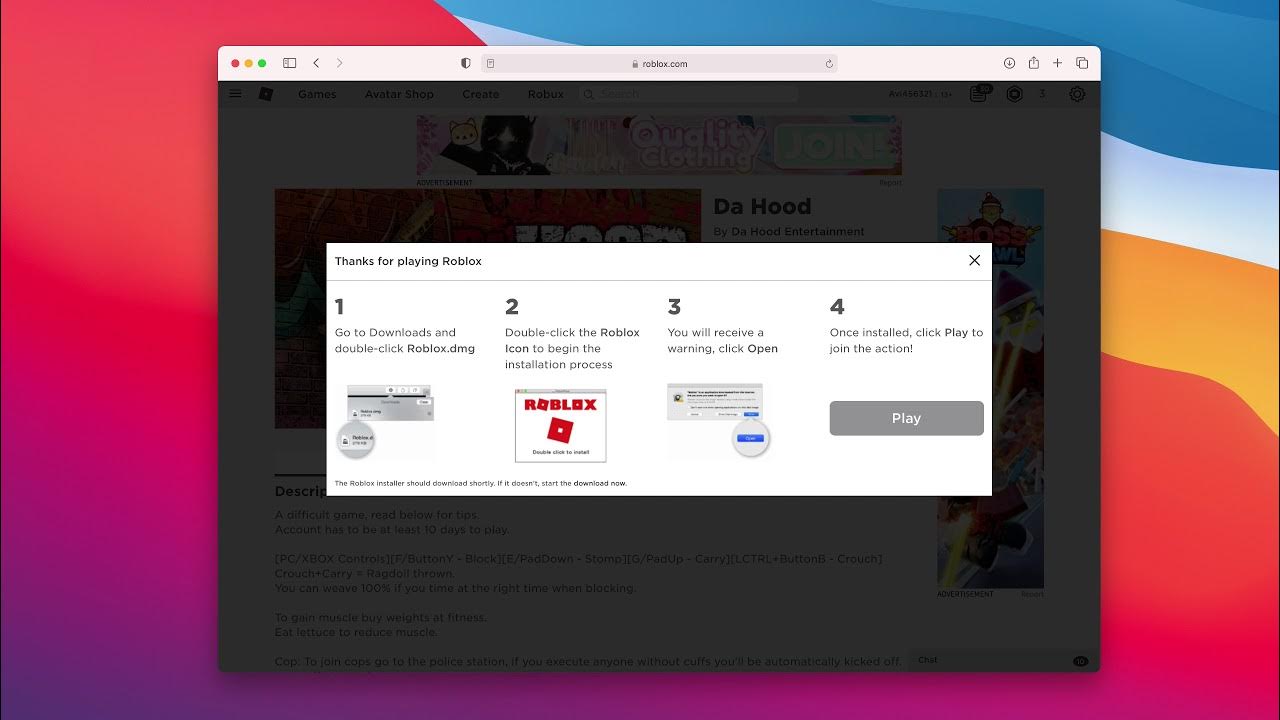Open the Games nav item
The width and height of the screenshot is (1280, 720).
coord(317,94)
